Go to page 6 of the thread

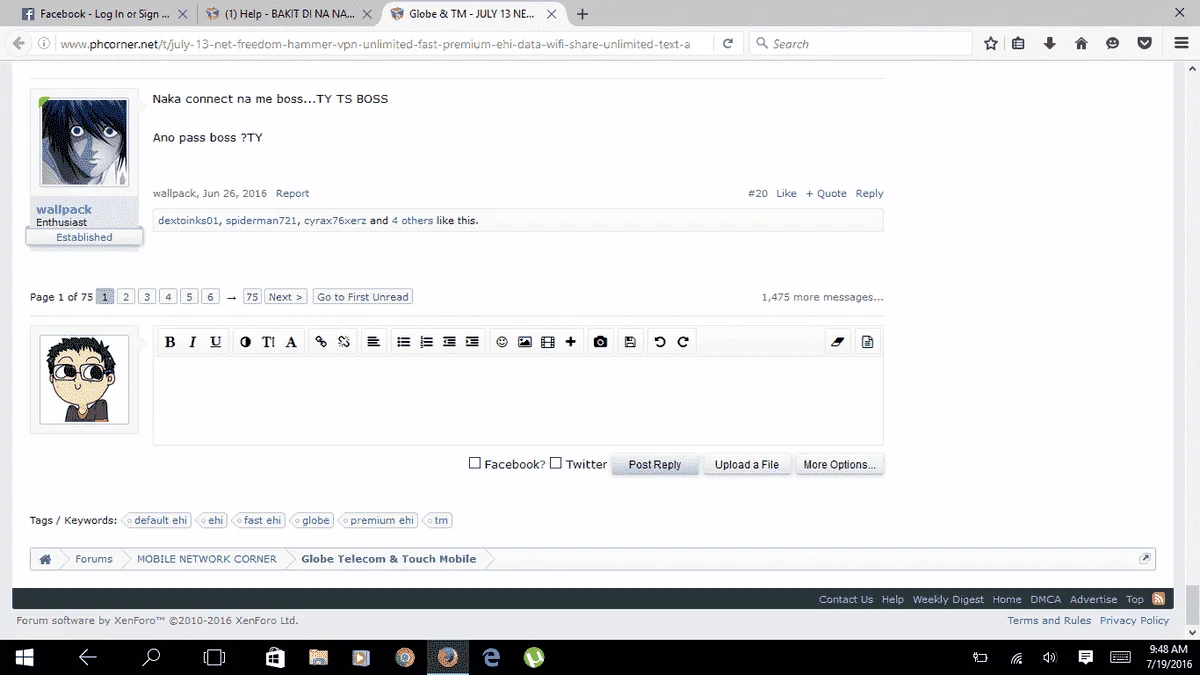pyautogui.click(x=210, y=297)
